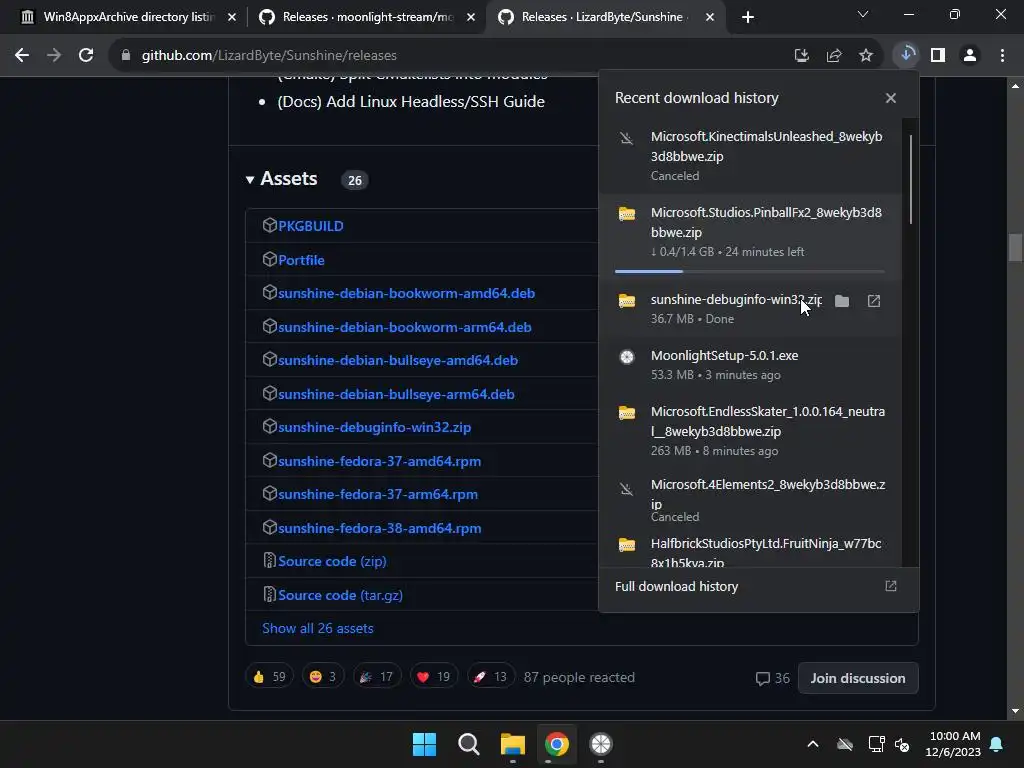The height and width of the screenshot is (768, 1024).
Task: Download the PKGBUILD asset
Action: (310, 226)
